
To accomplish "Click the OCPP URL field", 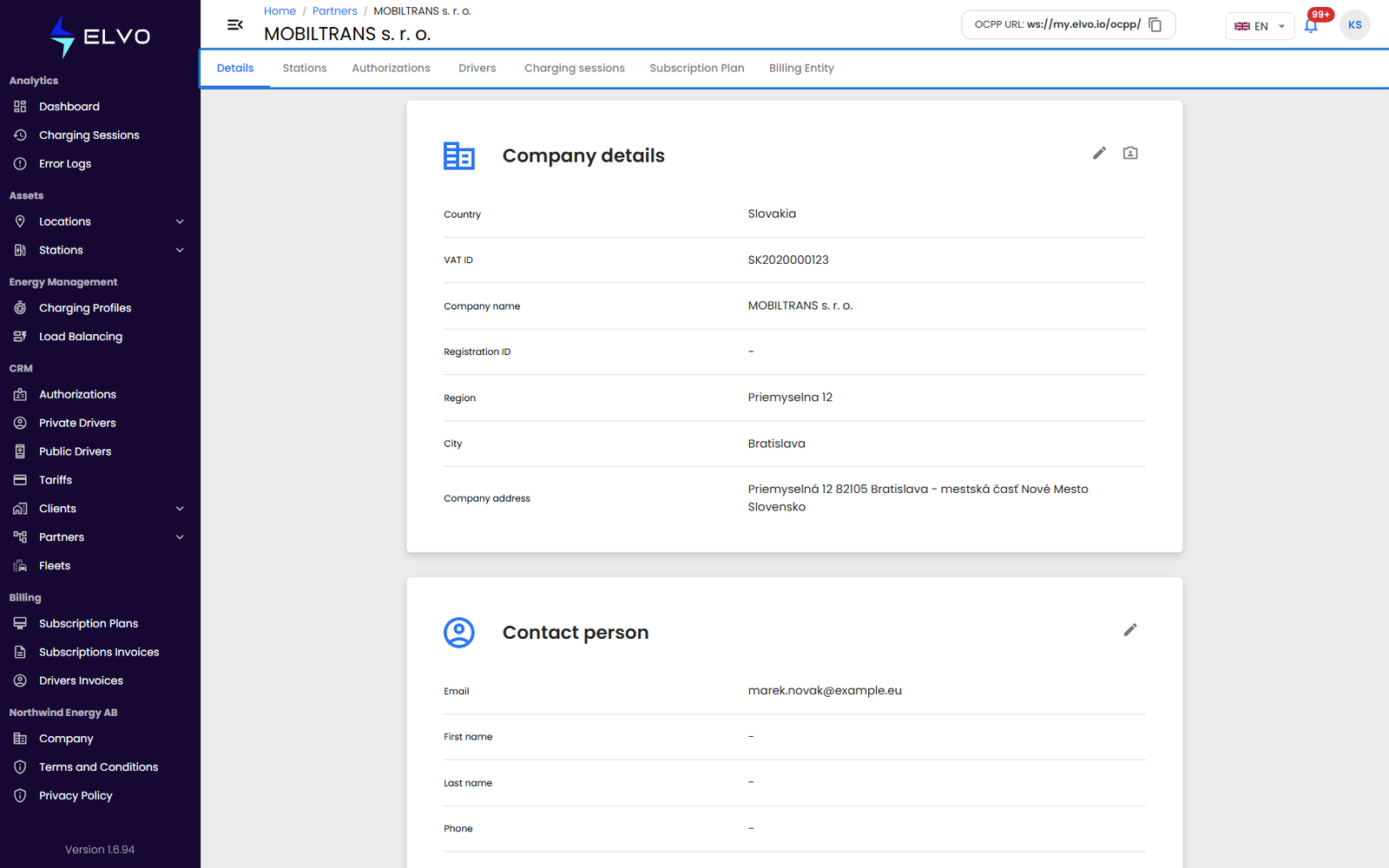I will pyautogui.click(x=1069, y=24).
